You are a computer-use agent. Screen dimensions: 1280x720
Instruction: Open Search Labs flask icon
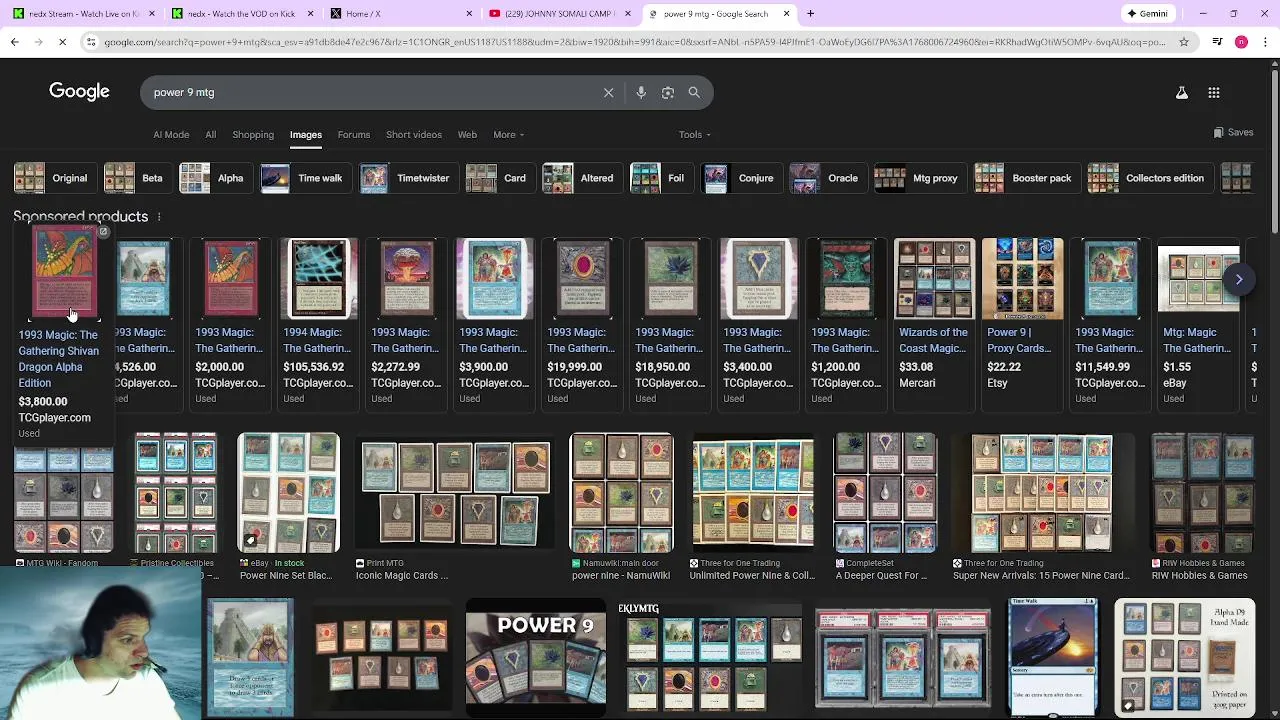click(1181, 92)
